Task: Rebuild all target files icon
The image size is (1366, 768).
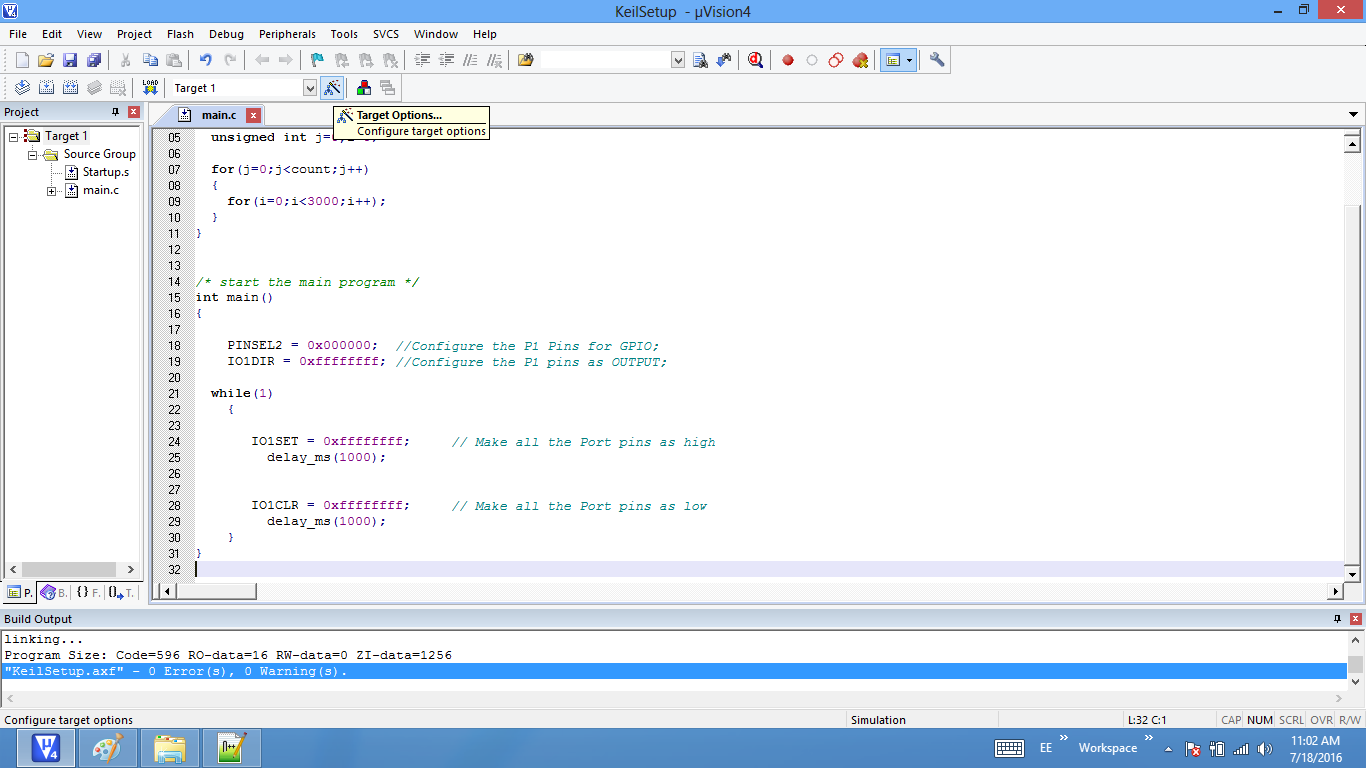Action: pos(70,88)
